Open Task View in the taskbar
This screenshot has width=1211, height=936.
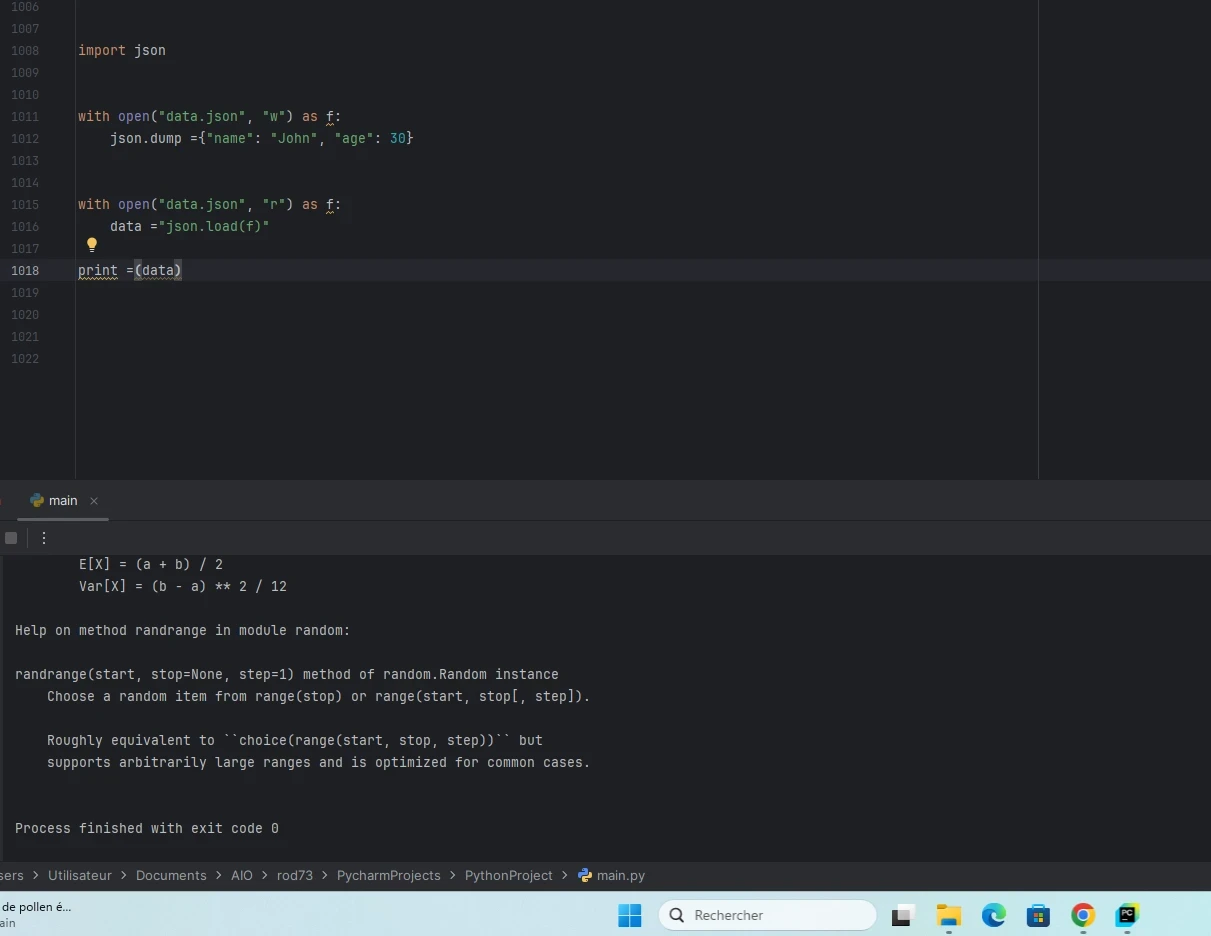pyautogui.click(x=904, y=915)
